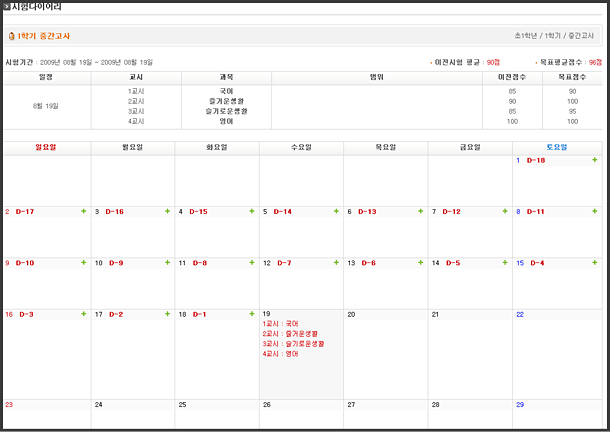Select the 2교시 : 즐거운생활 calendar entry
The image size is (610, 432).
[x=288, y=334]
